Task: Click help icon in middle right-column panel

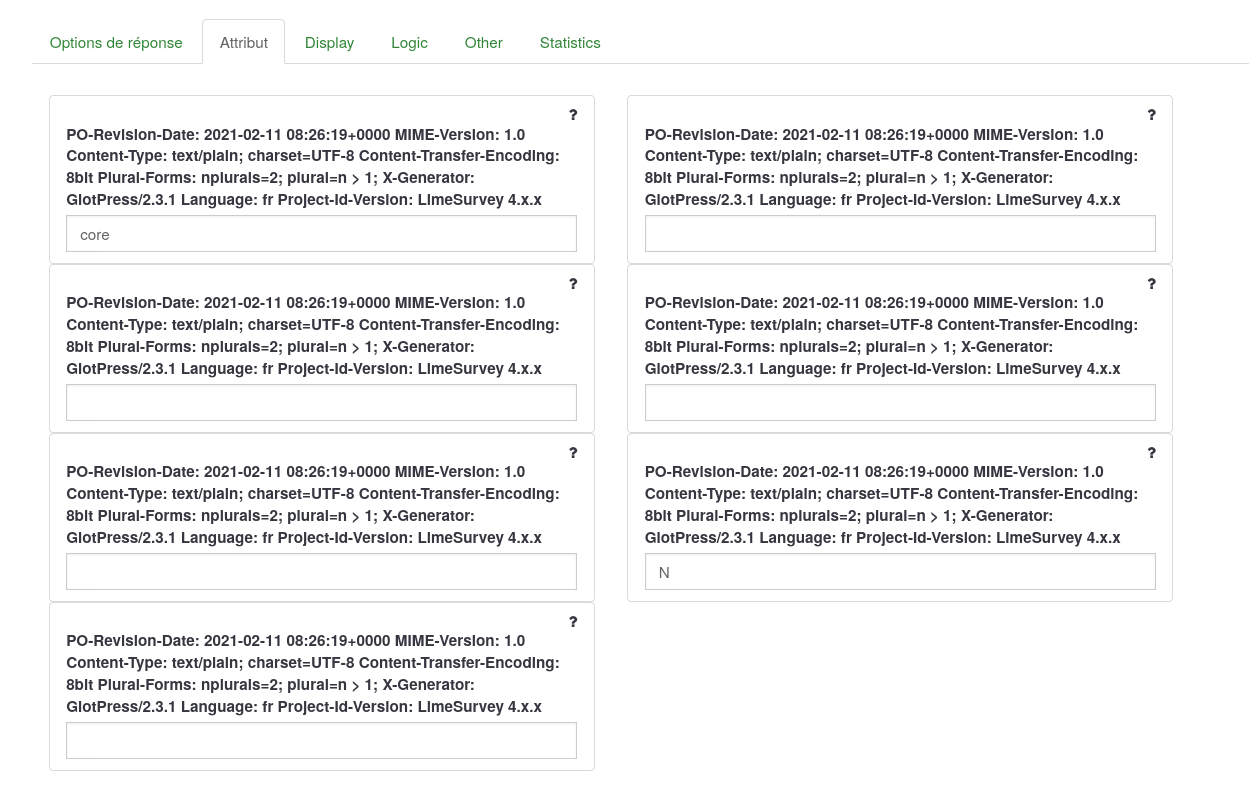Action: point(1151,284)
